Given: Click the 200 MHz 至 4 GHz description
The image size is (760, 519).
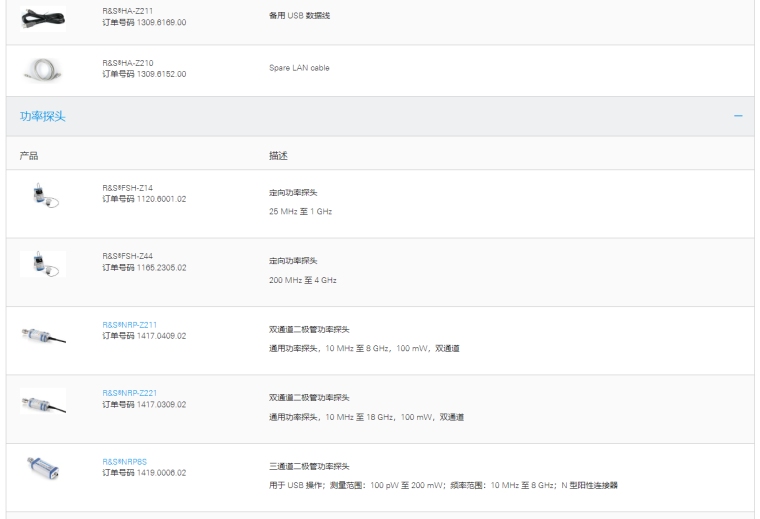Looking at the screenshot, I should (x=304, y=281).
